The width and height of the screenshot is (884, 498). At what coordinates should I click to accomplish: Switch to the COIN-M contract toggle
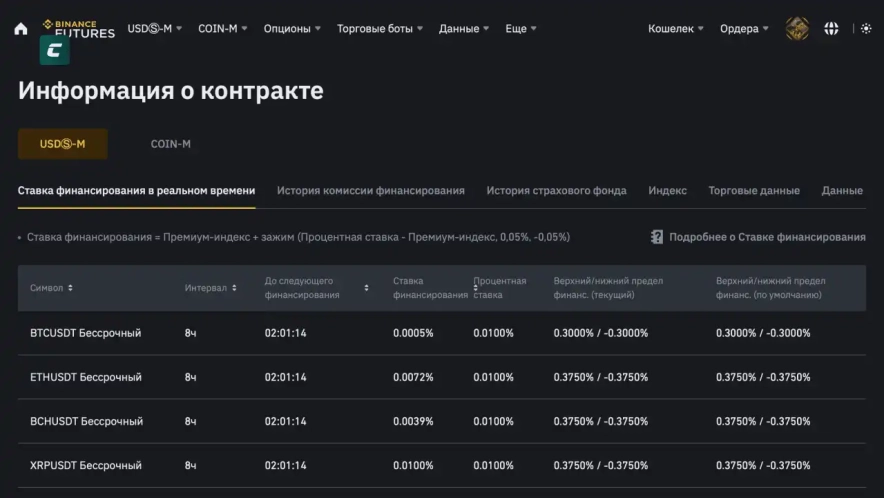pos(171,144)
